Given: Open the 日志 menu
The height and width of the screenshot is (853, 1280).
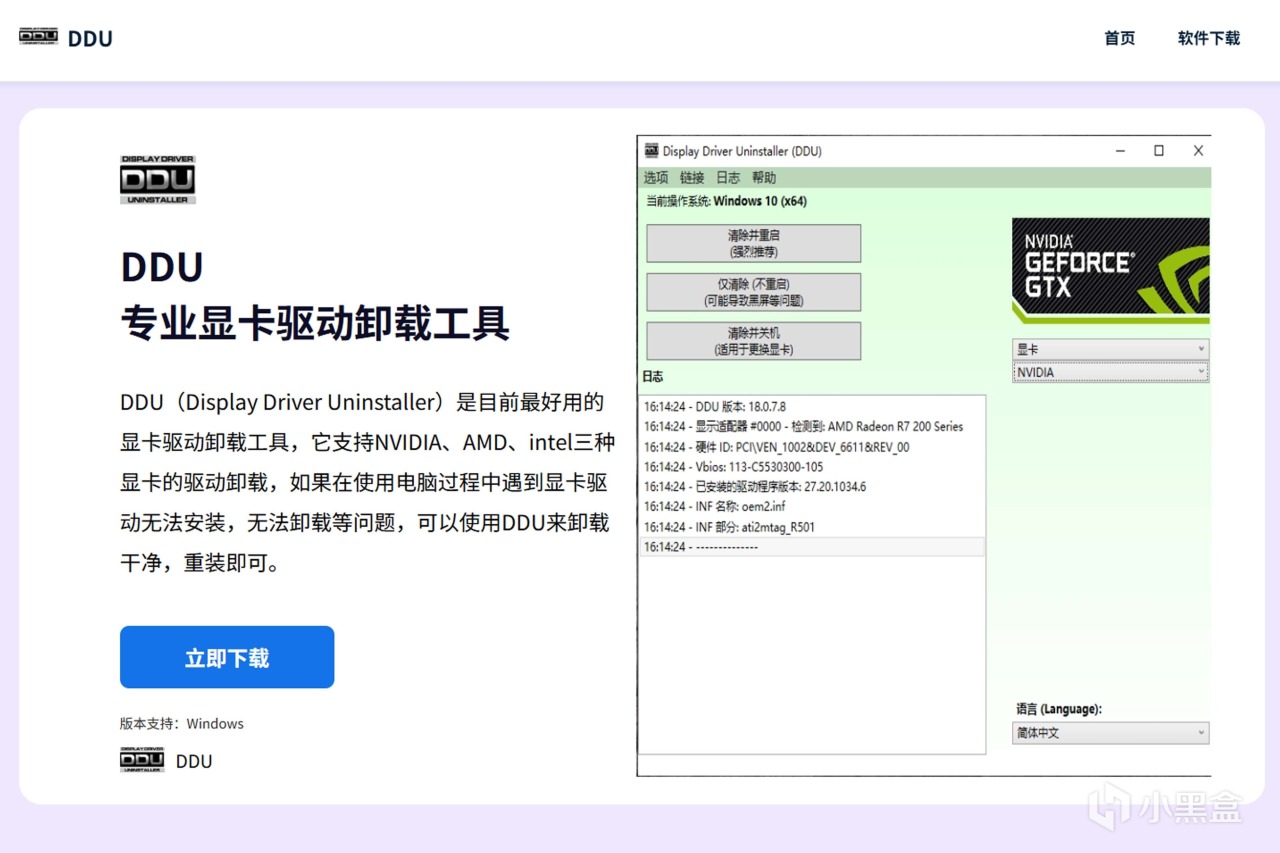Looking at the screenshot, I should click(728, 177).
